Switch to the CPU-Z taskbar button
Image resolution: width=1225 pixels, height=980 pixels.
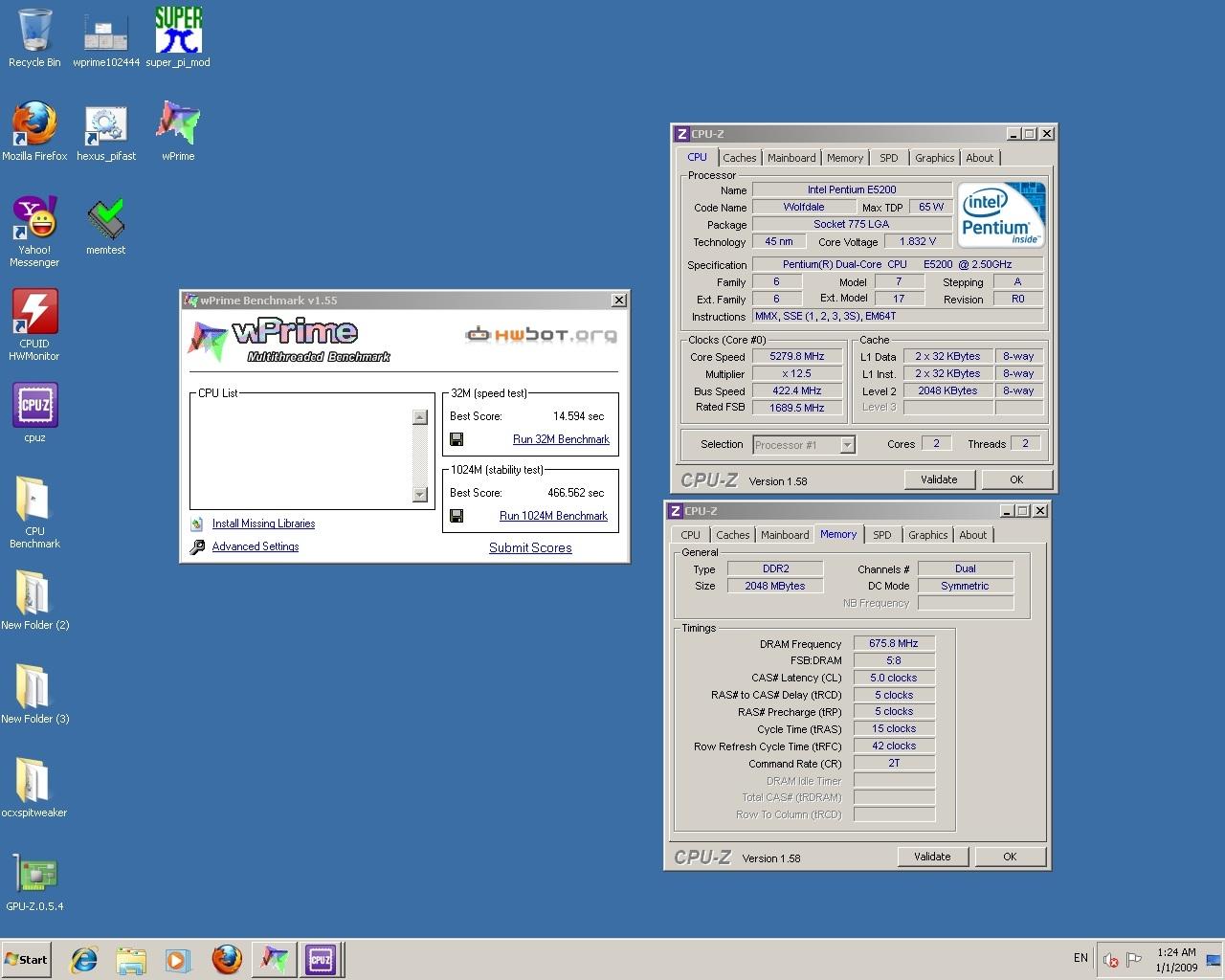click(x=321, y=959)
